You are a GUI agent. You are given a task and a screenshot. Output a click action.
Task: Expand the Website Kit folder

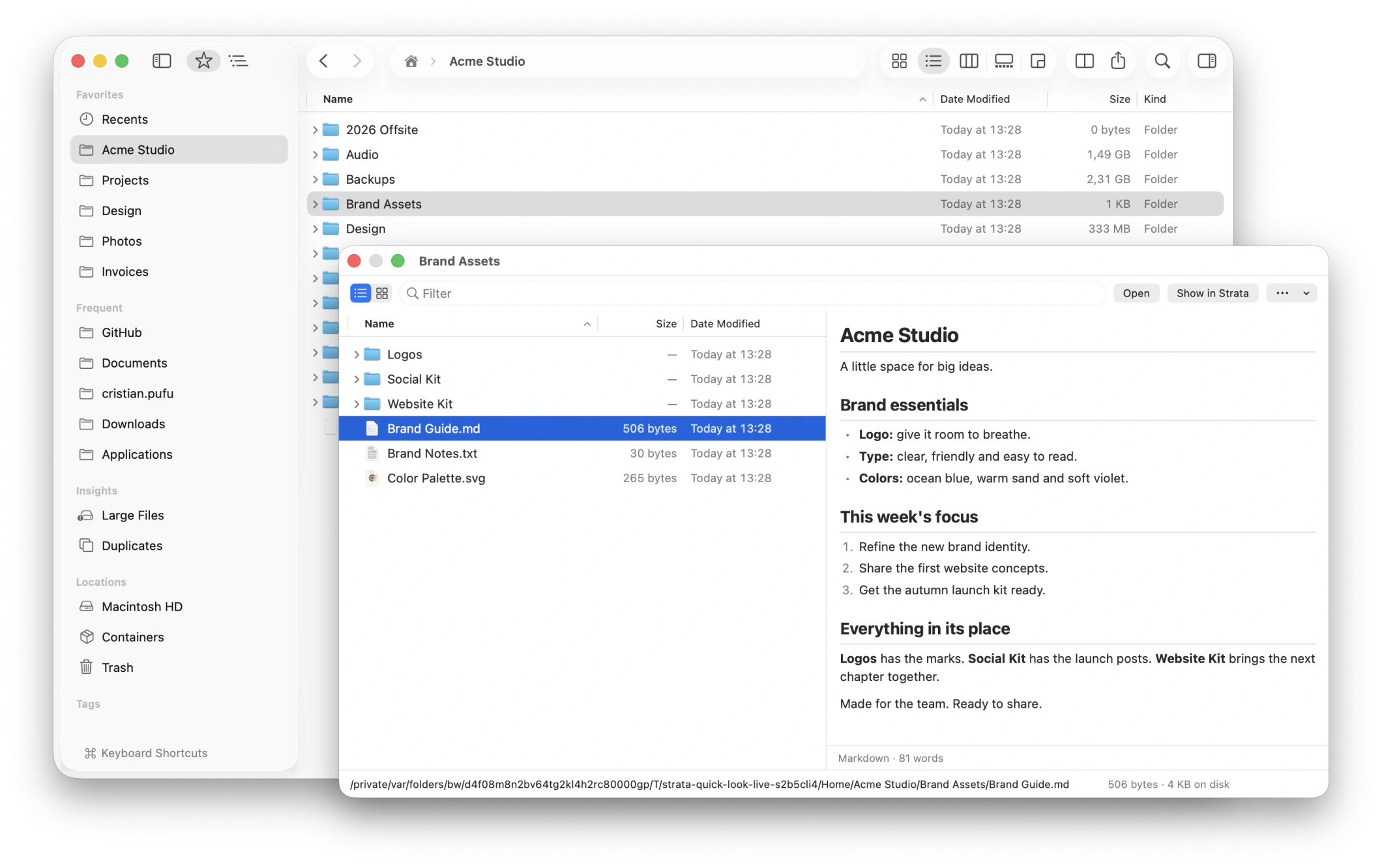(357, 404)
